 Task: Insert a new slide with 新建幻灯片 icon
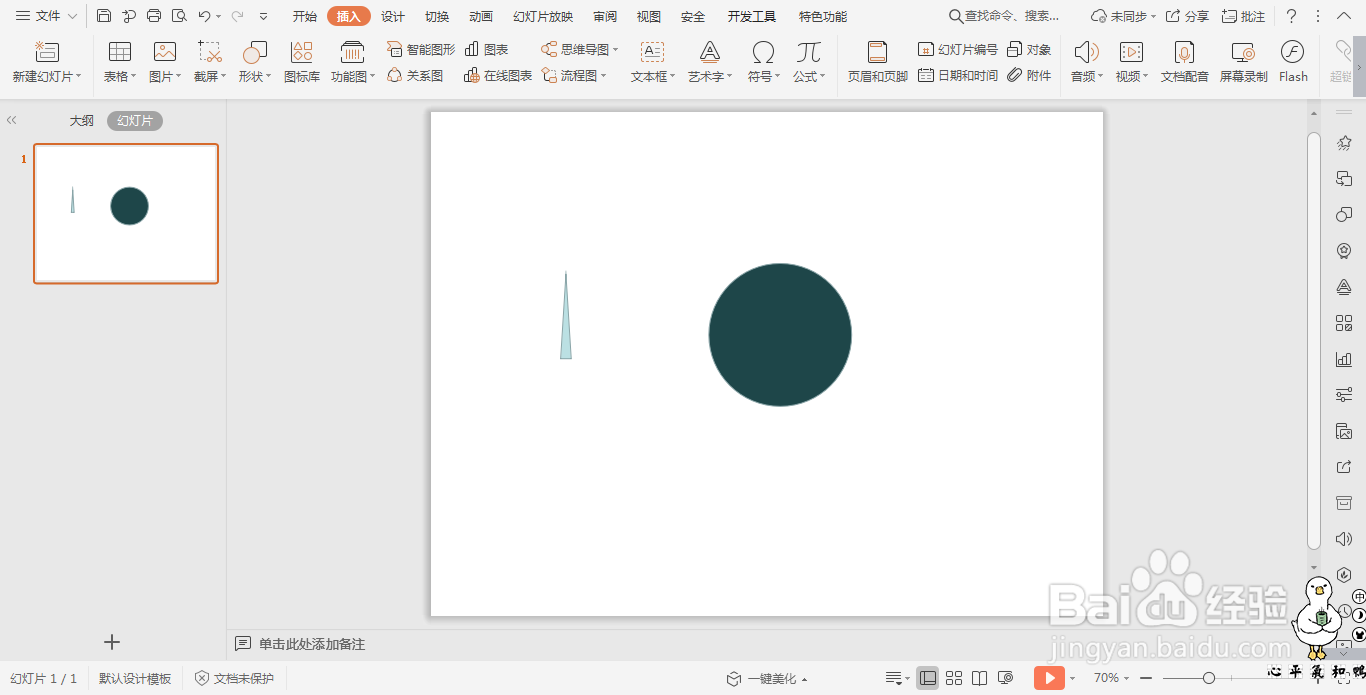point(46,52)
